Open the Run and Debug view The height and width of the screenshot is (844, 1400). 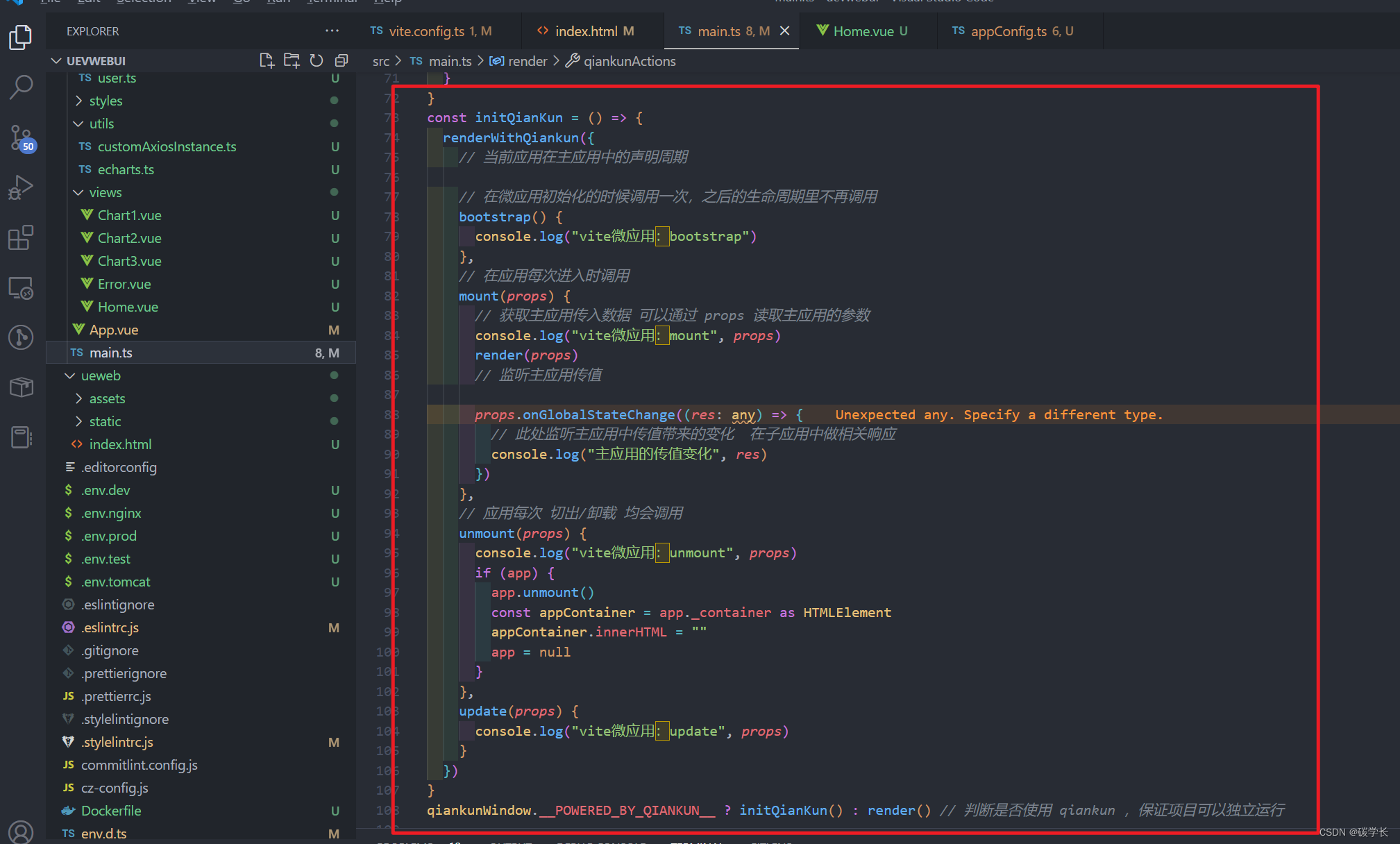21,188
